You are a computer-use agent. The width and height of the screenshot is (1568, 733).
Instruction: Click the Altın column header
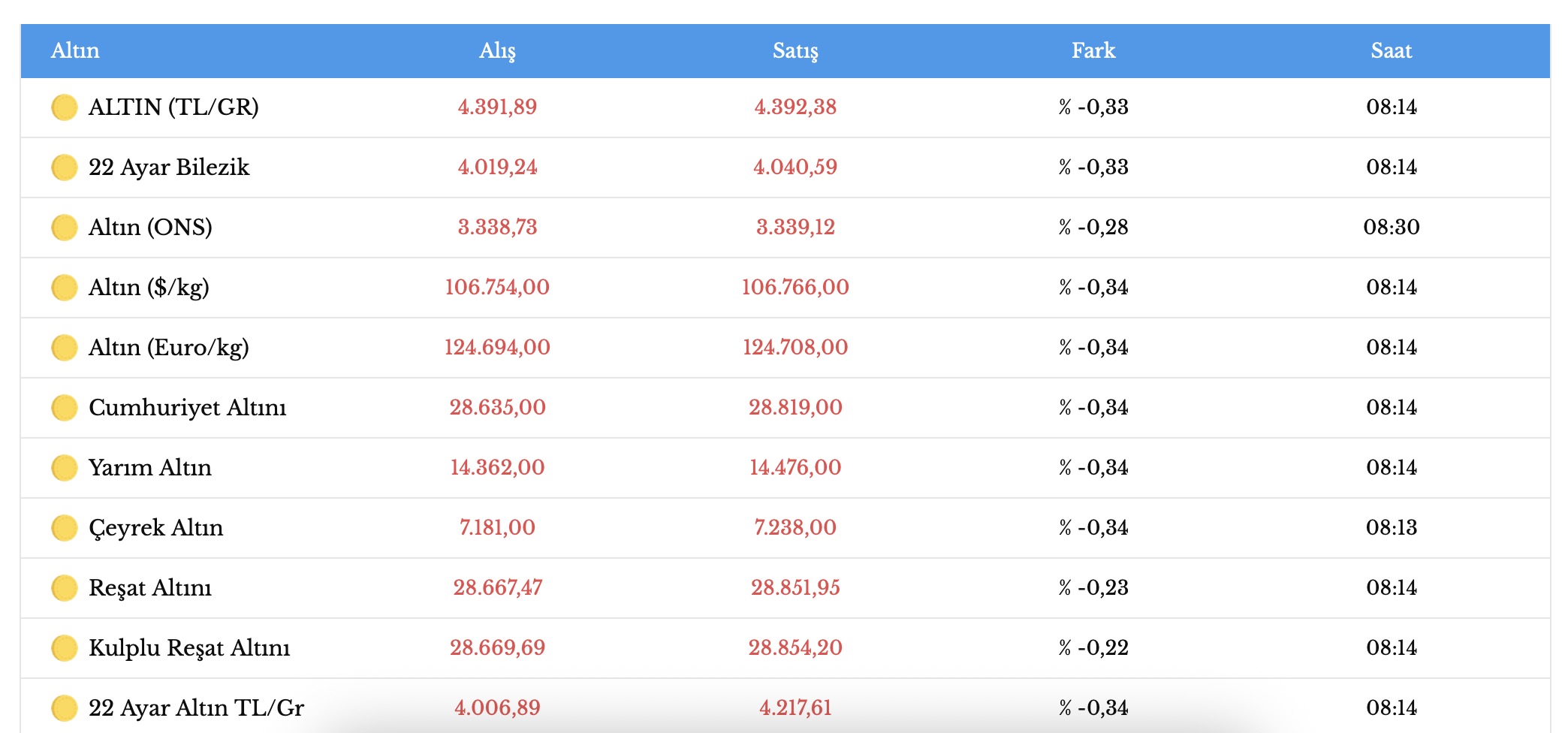75,50
